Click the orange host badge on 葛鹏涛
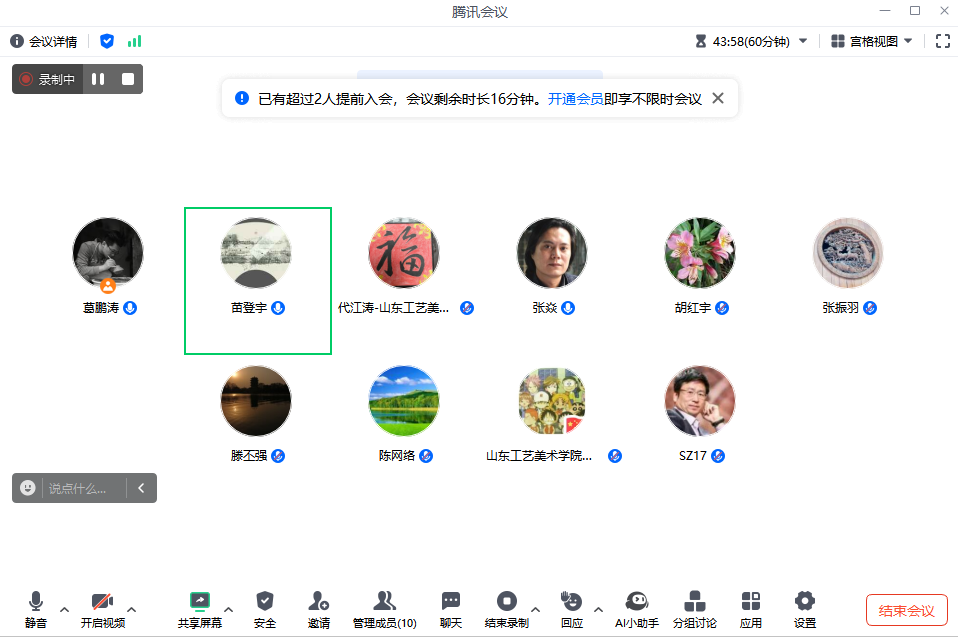Viewport: 958px width, 637px height. pos(108,285)
